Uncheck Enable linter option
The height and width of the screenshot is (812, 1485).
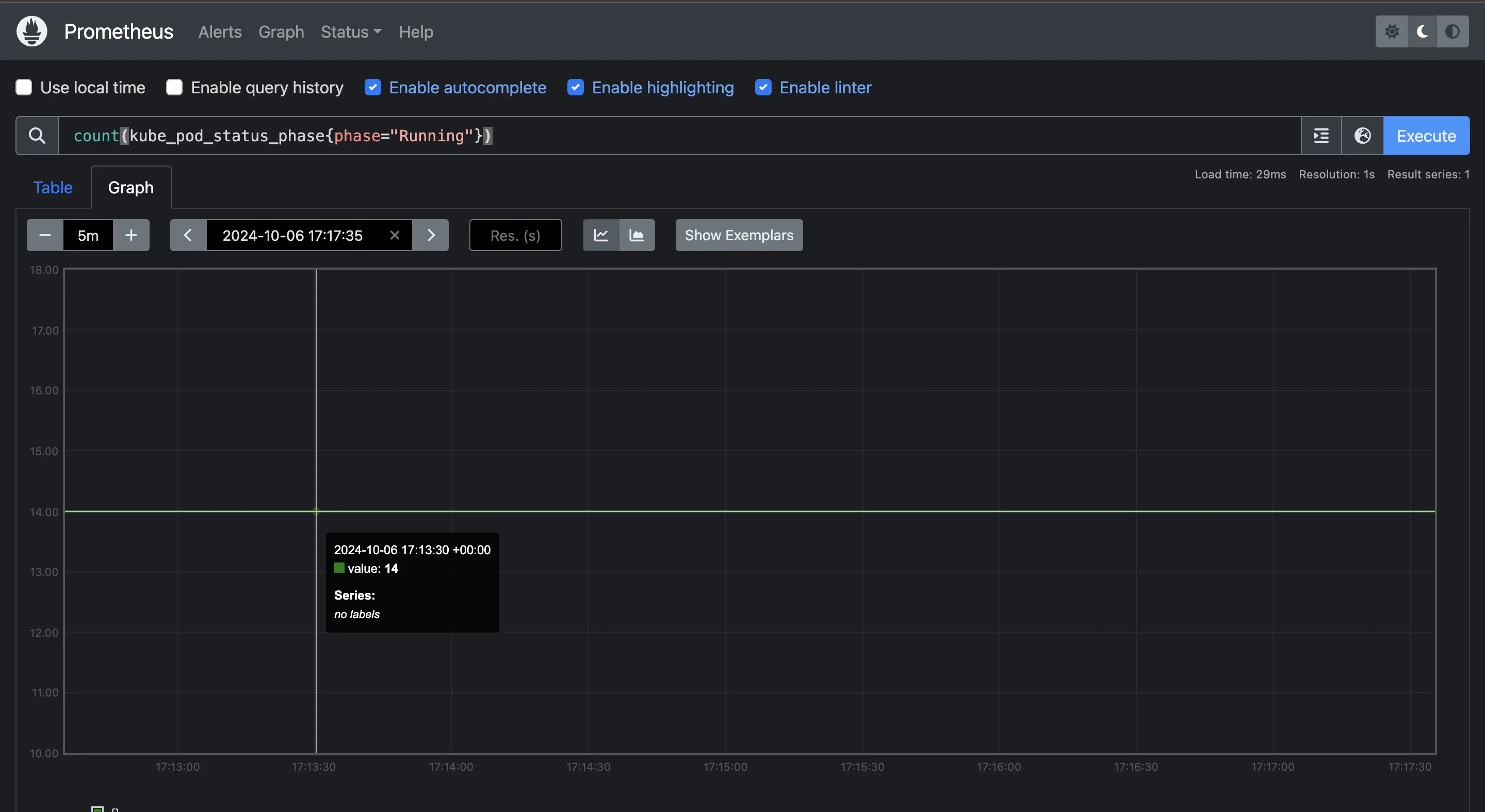[763, 87]
